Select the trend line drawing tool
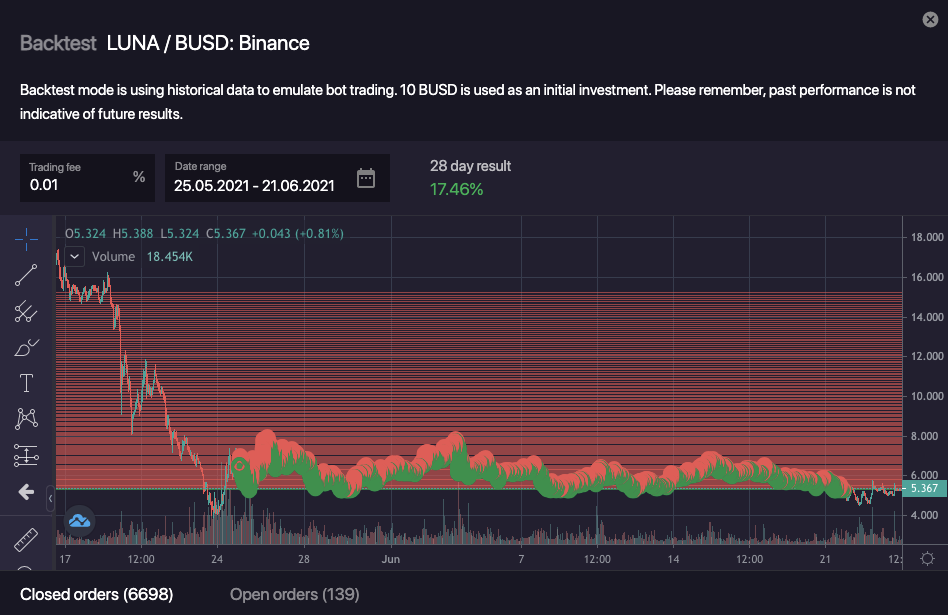 click(26, 275)
